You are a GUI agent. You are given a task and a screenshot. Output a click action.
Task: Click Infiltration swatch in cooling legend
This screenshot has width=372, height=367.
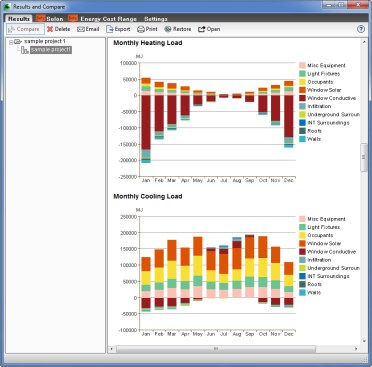pos(302,260)
